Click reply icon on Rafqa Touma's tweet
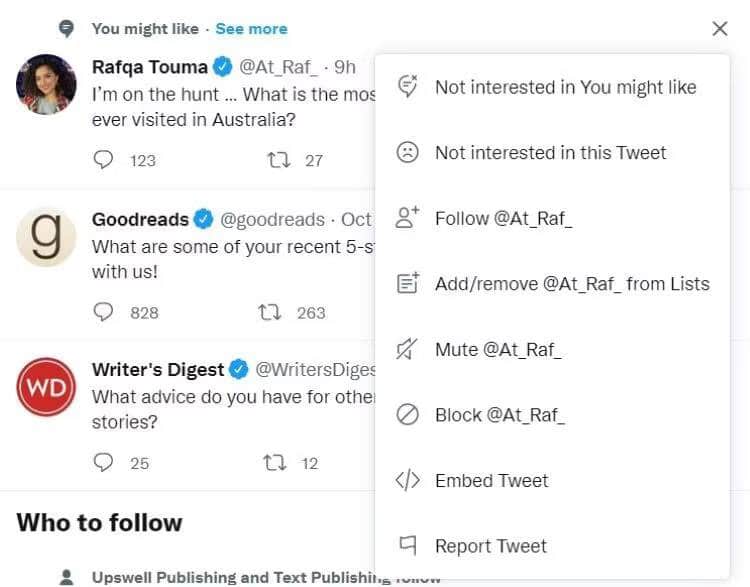750x587 pixels. pyautogui.click(x=104, y=160)
